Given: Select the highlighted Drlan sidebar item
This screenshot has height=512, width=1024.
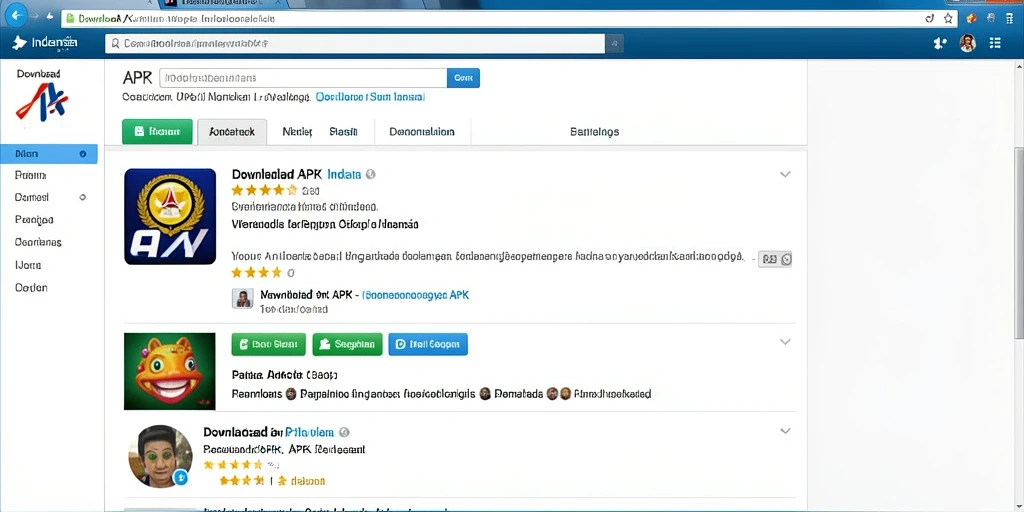Looking at the screenshot, I should coord(49,154).
